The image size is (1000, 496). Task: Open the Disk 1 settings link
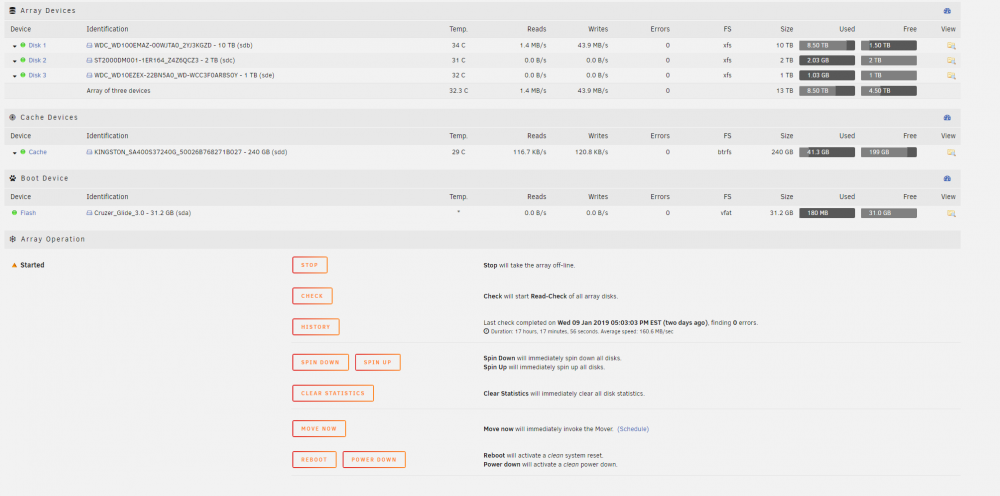click(37, 46)
